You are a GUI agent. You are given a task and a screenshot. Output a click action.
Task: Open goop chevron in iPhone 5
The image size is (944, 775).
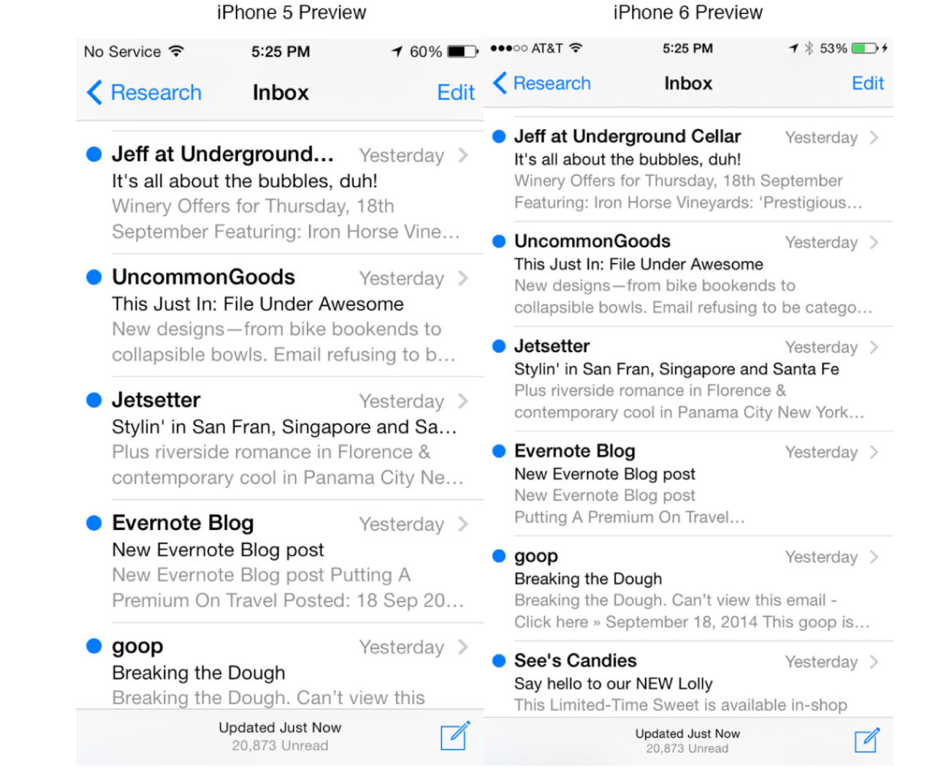pyautogui.click(x=463, y=647)
